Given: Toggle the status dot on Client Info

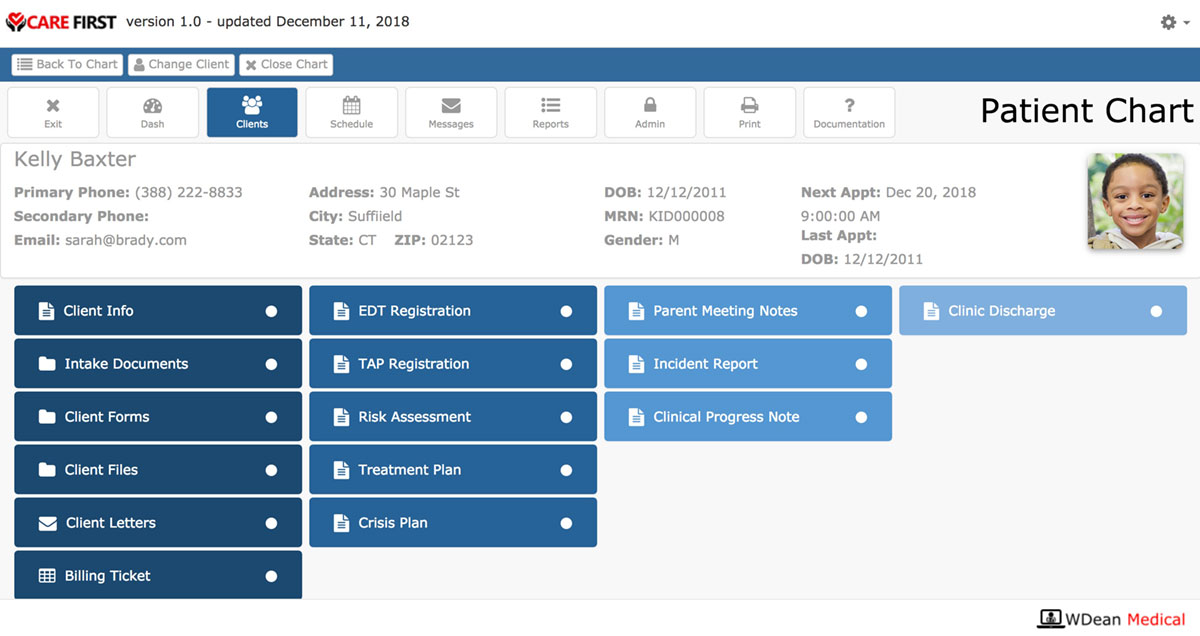Looking at the screenshot, I should [271, 311].
